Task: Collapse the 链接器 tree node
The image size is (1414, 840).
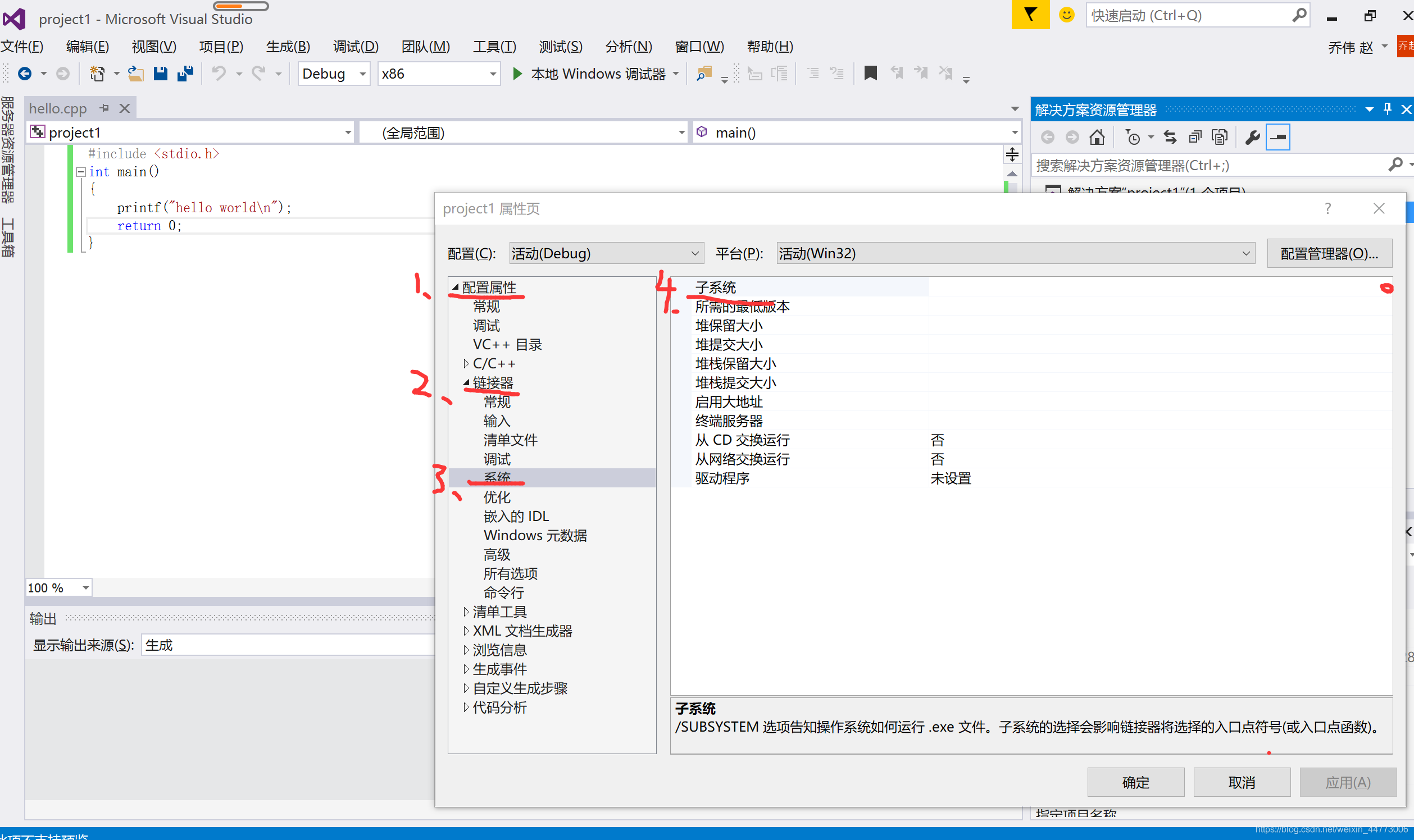Action: pyautogui.click(x=466, y=382)
